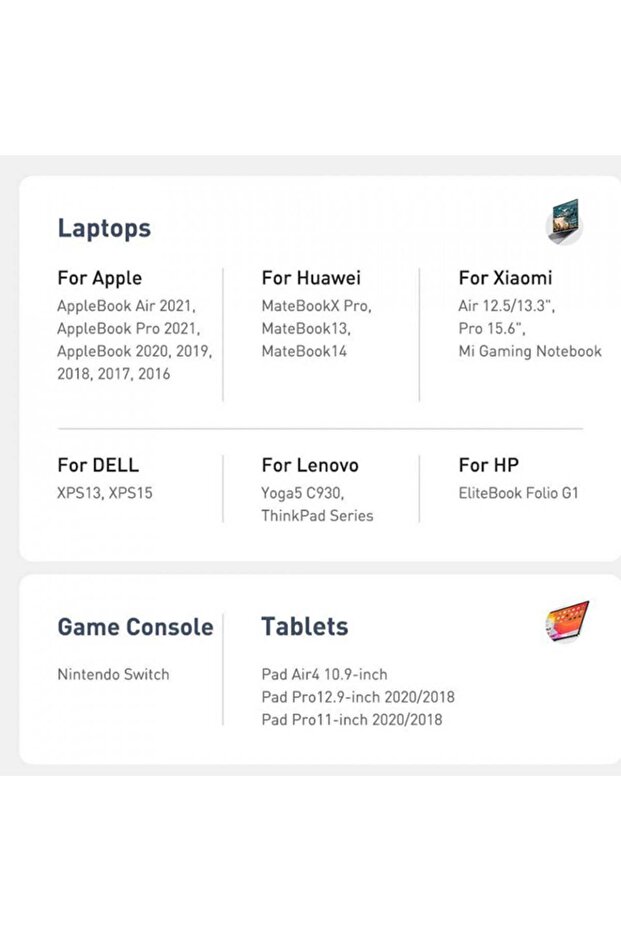Click the For DELL heading

[x=98, y=465]
